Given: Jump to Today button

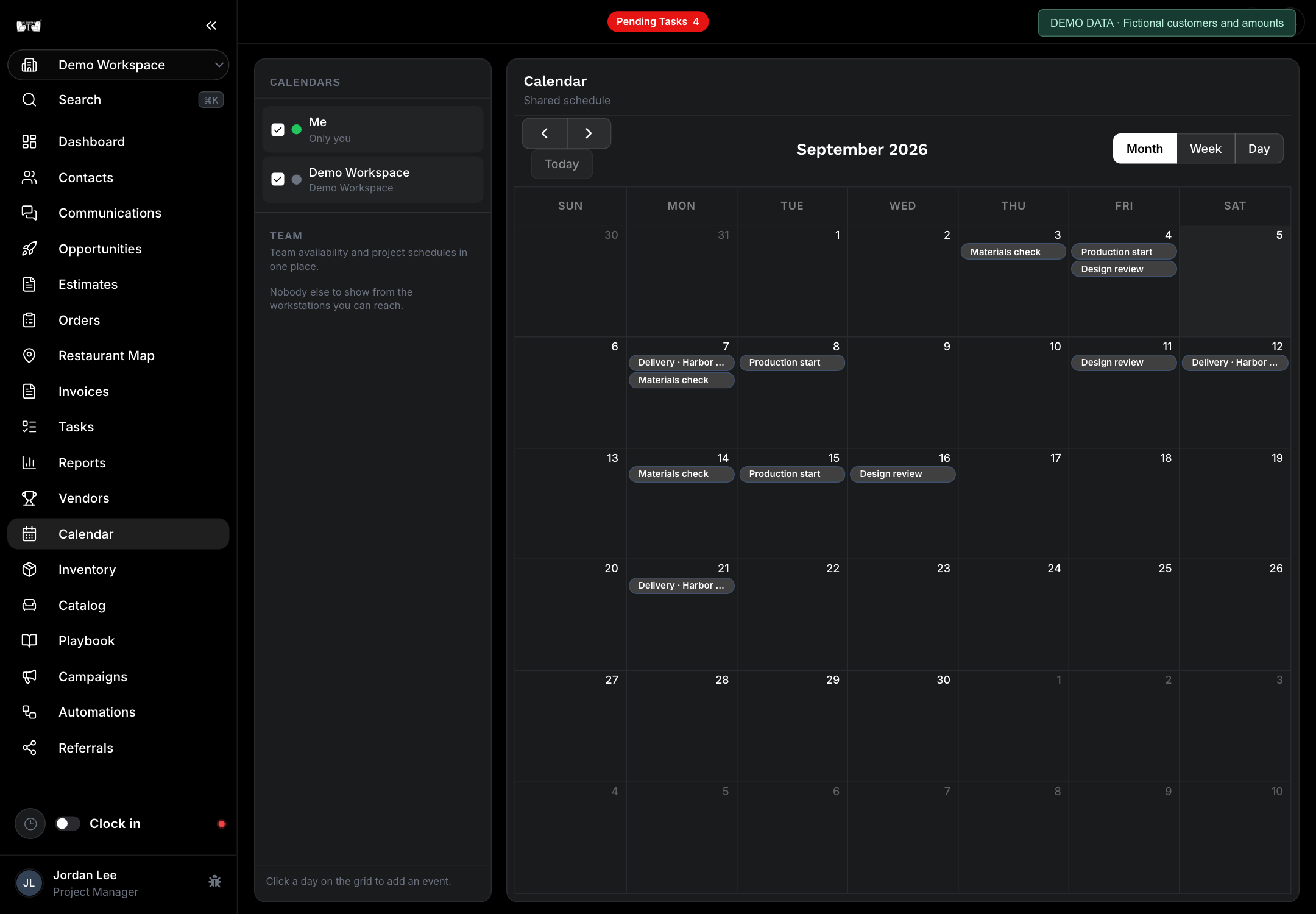Looking at the screenshot, I should [562, 165].
